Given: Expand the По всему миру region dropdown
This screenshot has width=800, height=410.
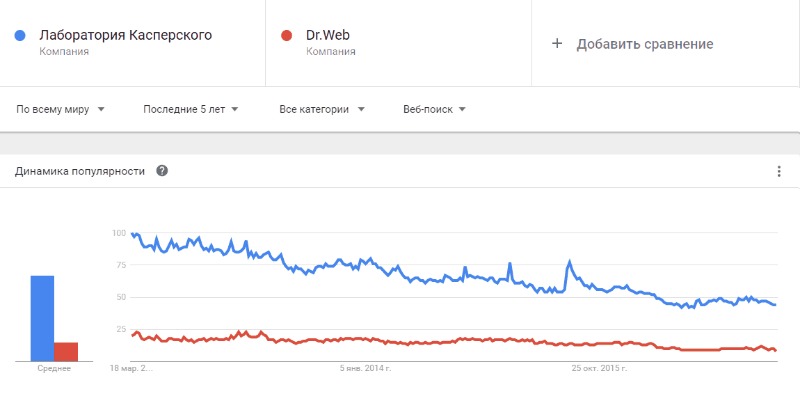Looking at the screenshot, I should pos(60,109).
